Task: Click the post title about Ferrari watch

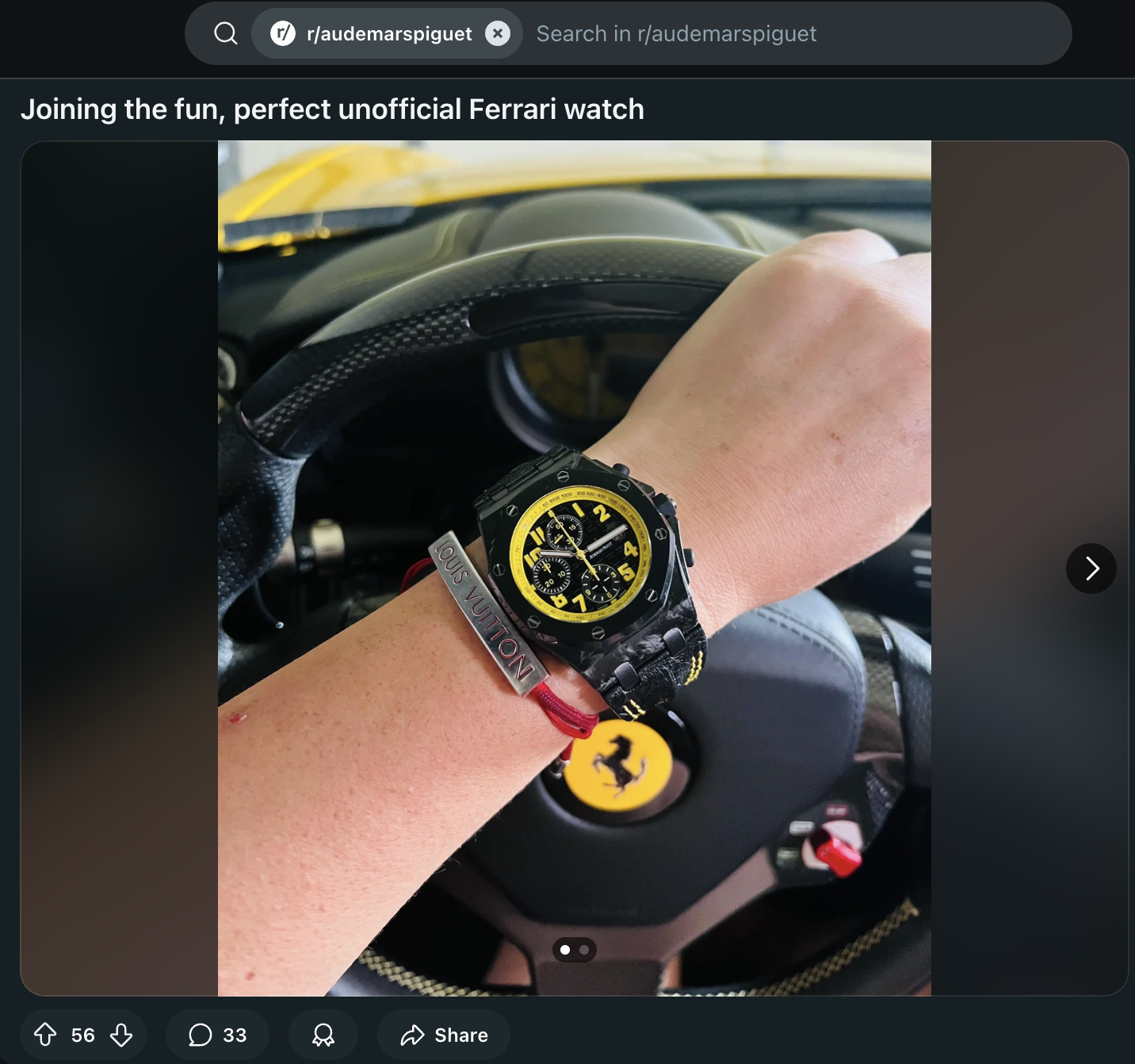Action: [332, 109]
